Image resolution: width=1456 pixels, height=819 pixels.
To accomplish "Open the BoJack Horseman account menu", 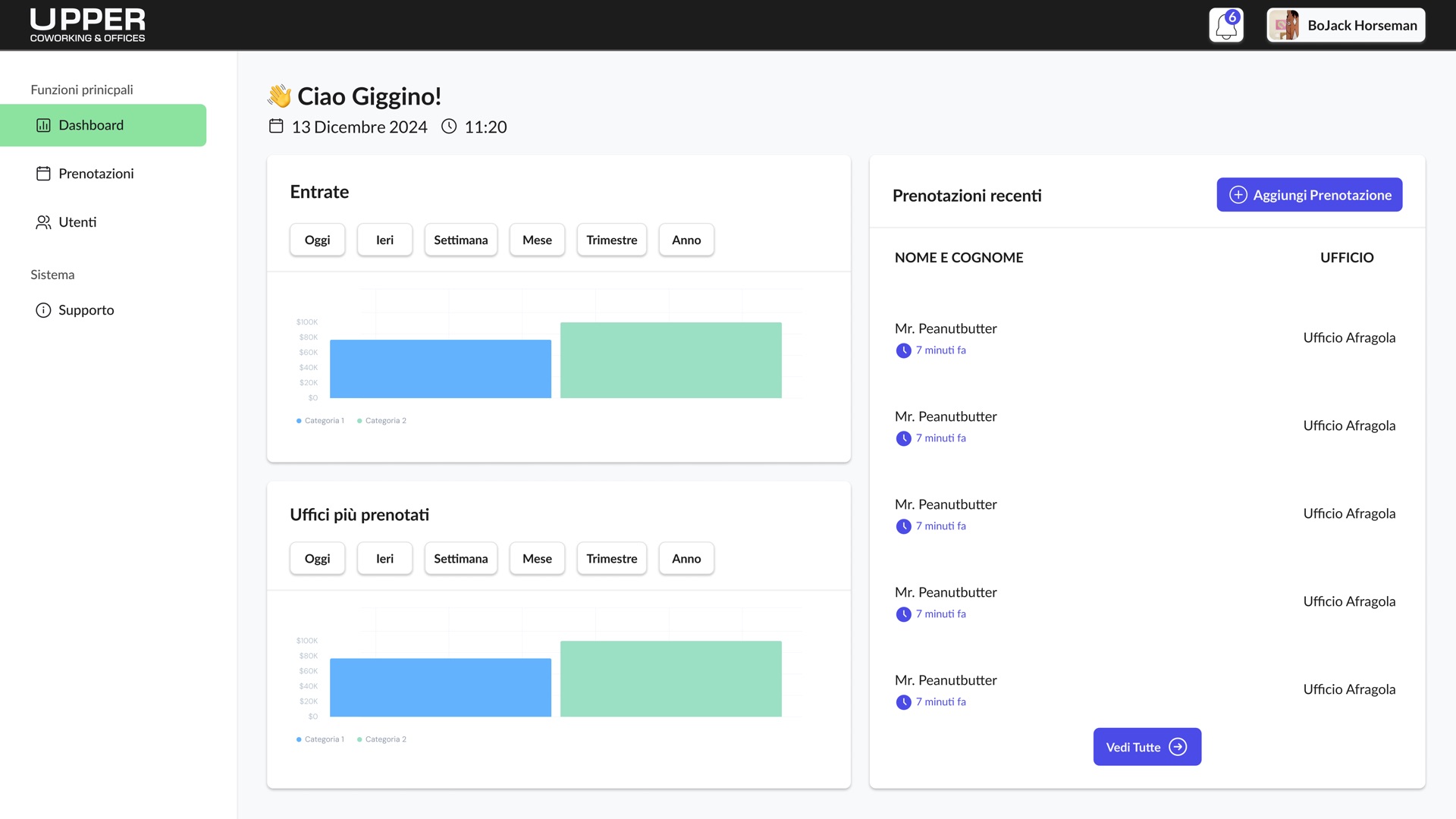I will (1346, 25).
